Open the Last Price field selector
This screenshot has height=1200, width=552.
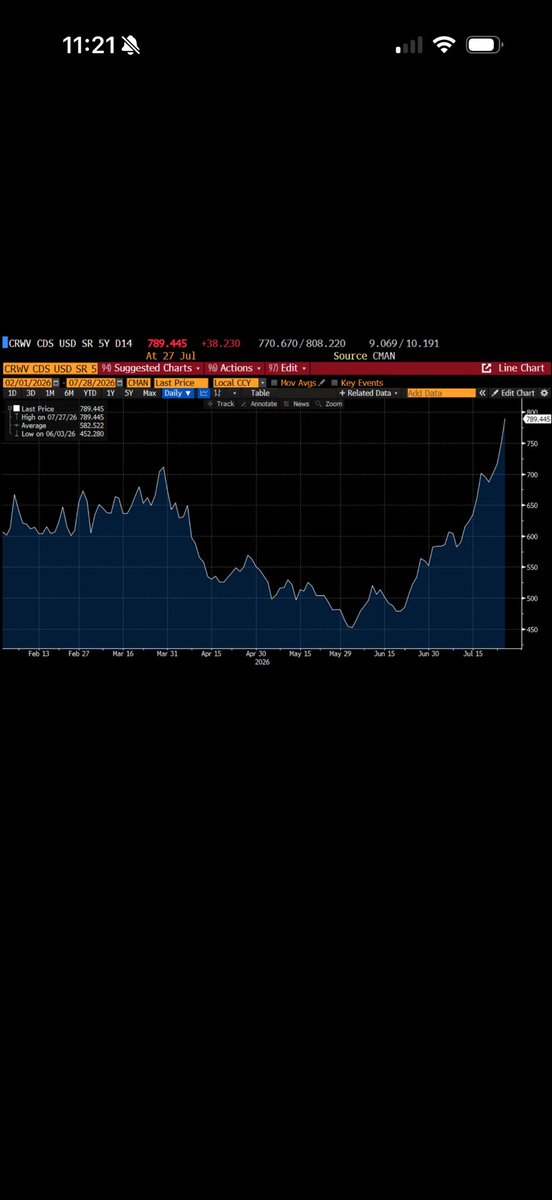point(180,382)
